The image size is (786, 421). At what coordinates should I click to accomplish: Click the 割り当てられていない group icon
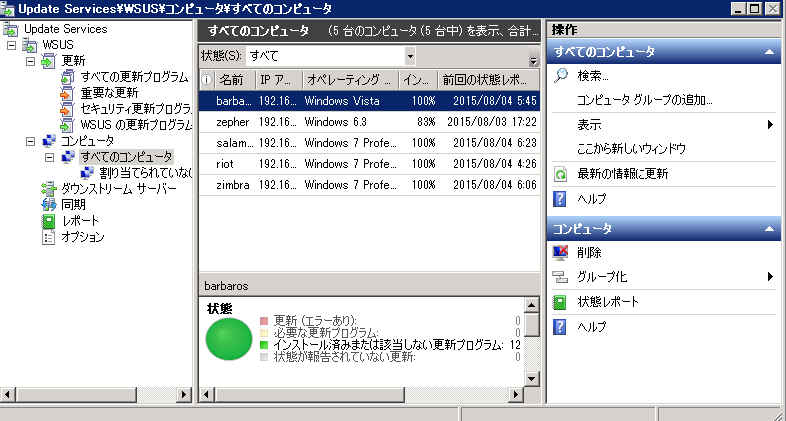[x=87, y=173]
